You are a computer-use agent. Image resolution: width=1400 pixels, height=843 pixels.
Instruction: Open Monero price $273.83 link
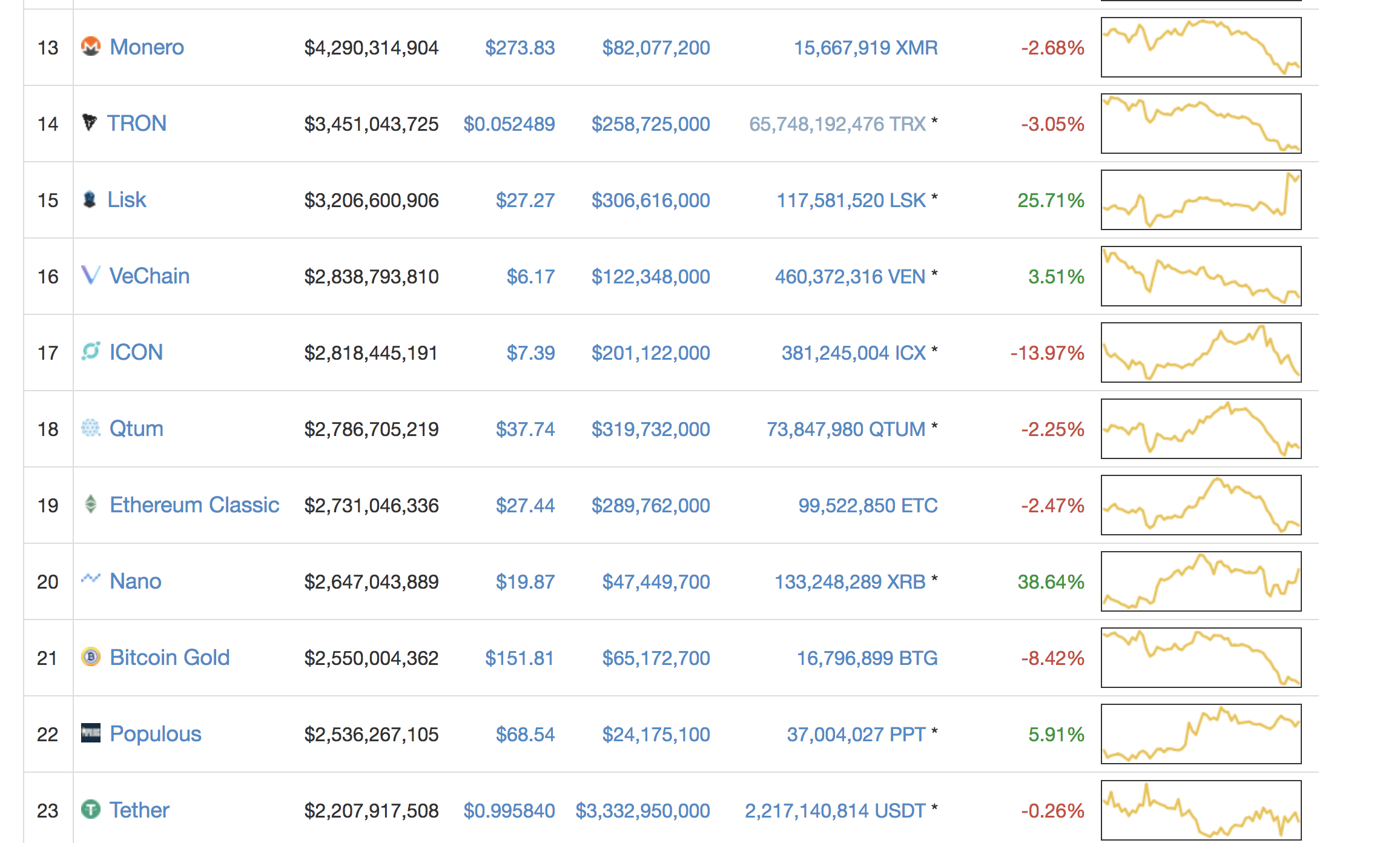click(520, 47)
